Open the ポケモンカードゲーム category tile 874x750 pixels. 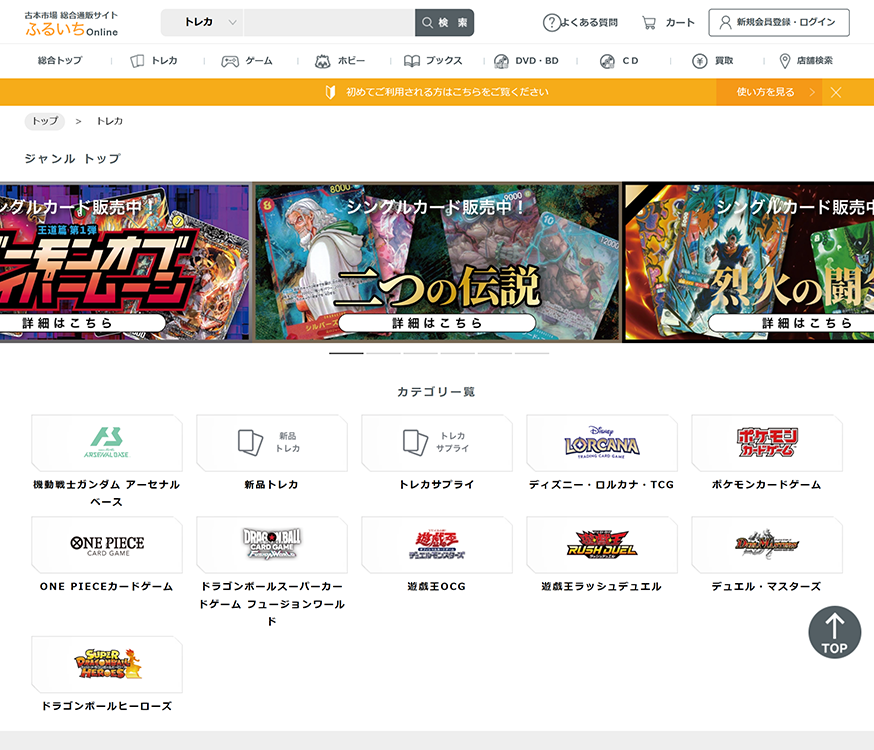[x=766, y=443]
